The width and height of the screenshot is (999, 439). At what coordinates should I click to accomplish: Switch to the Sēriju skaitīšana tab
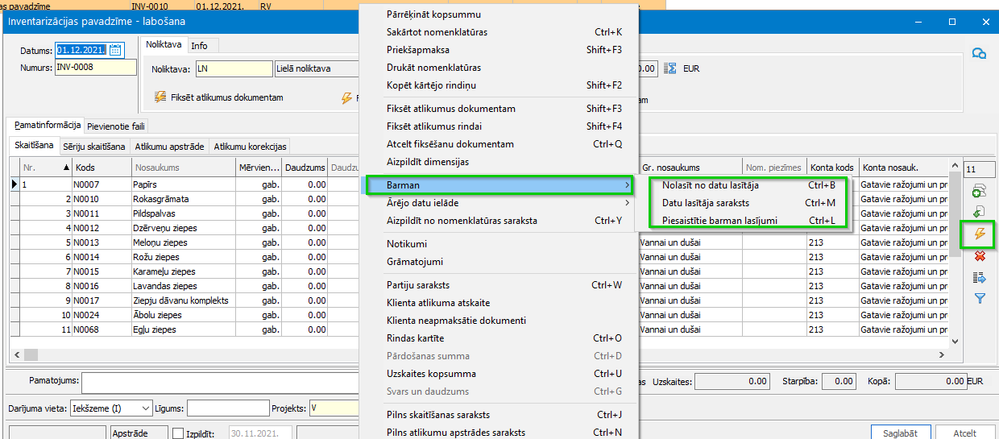pos(94,147)
